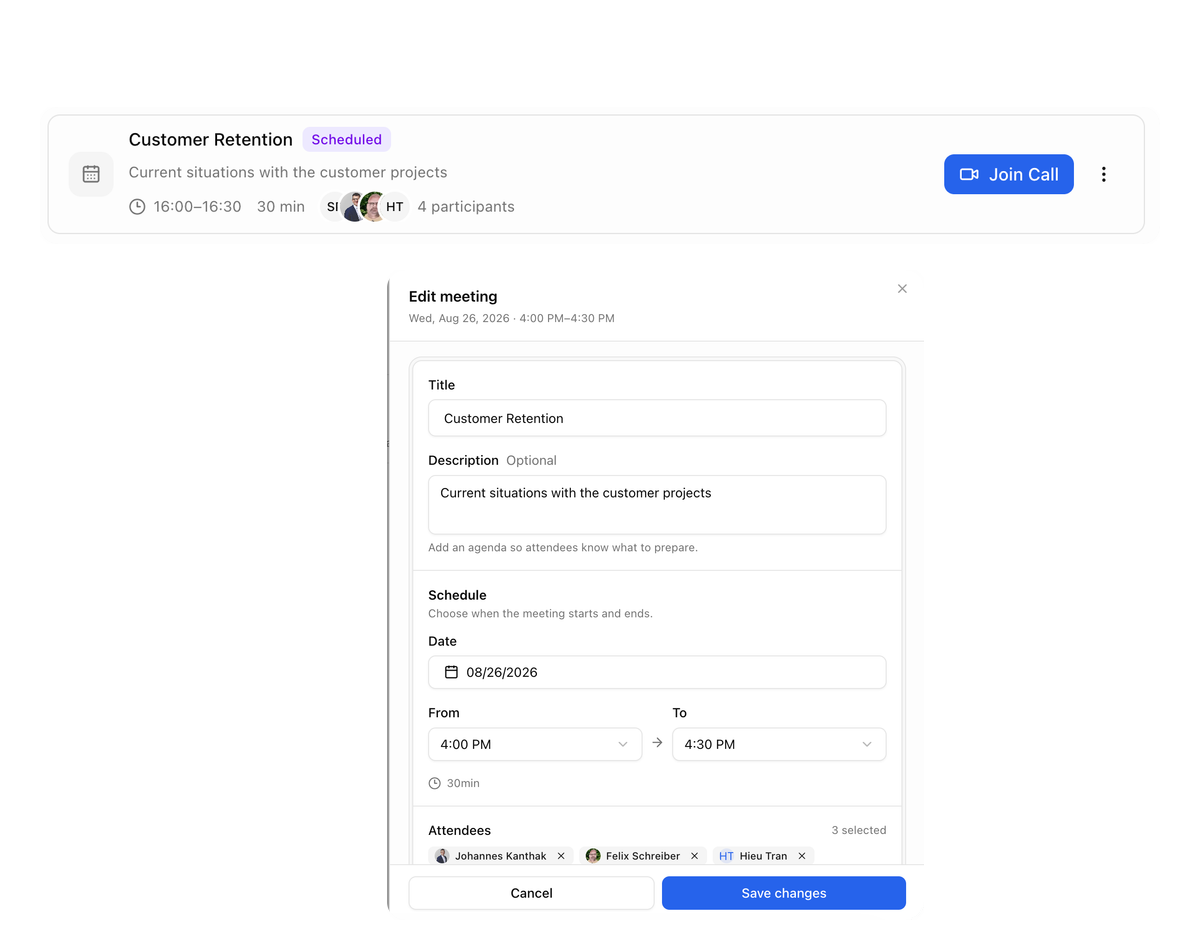Open the To time dropdown
Viewport: 1200px width, 940px height.
pyautogui.click(x=779, y=744)
